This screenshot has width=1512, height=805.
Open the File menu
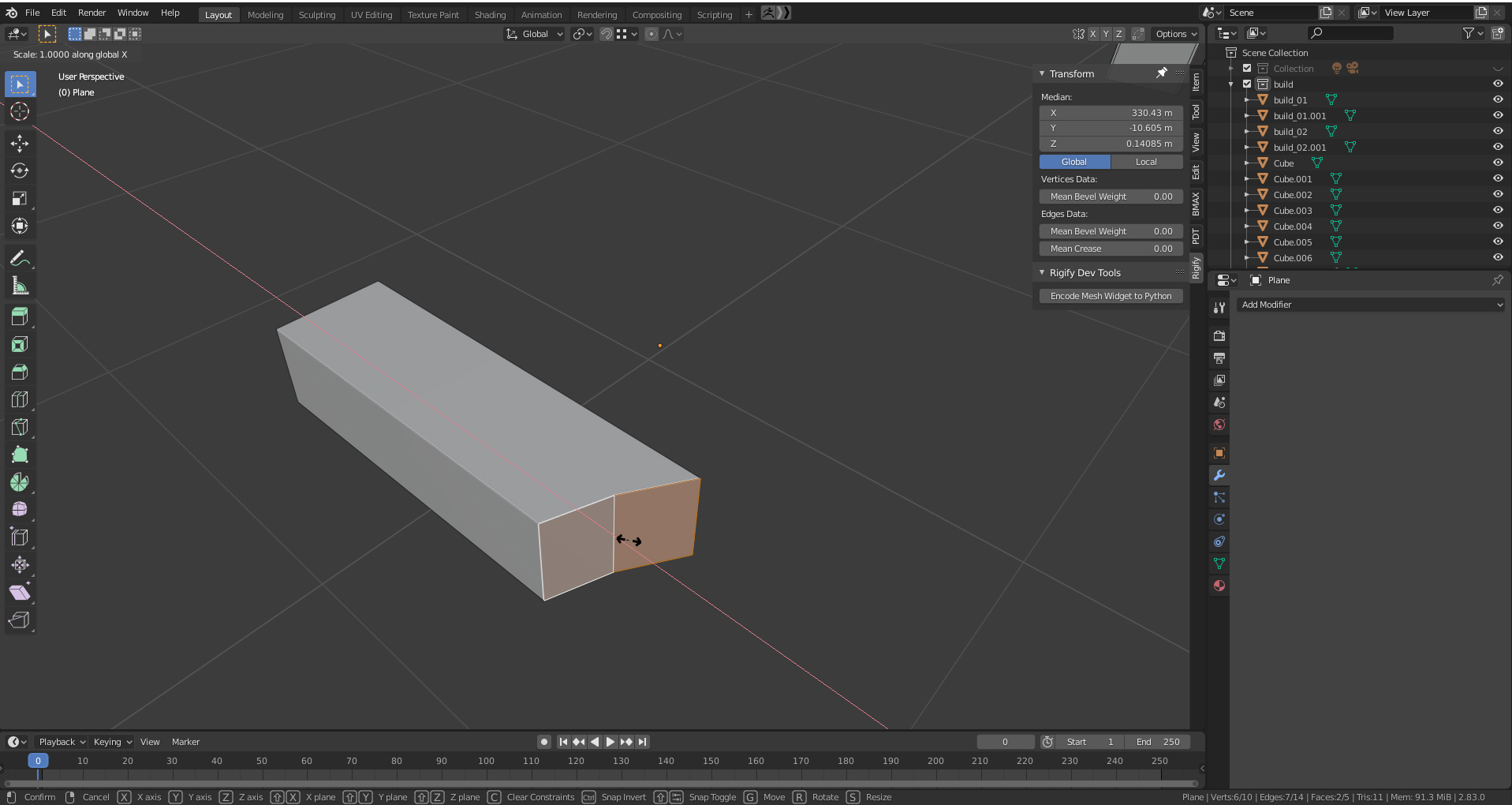(x=32, y=13)
